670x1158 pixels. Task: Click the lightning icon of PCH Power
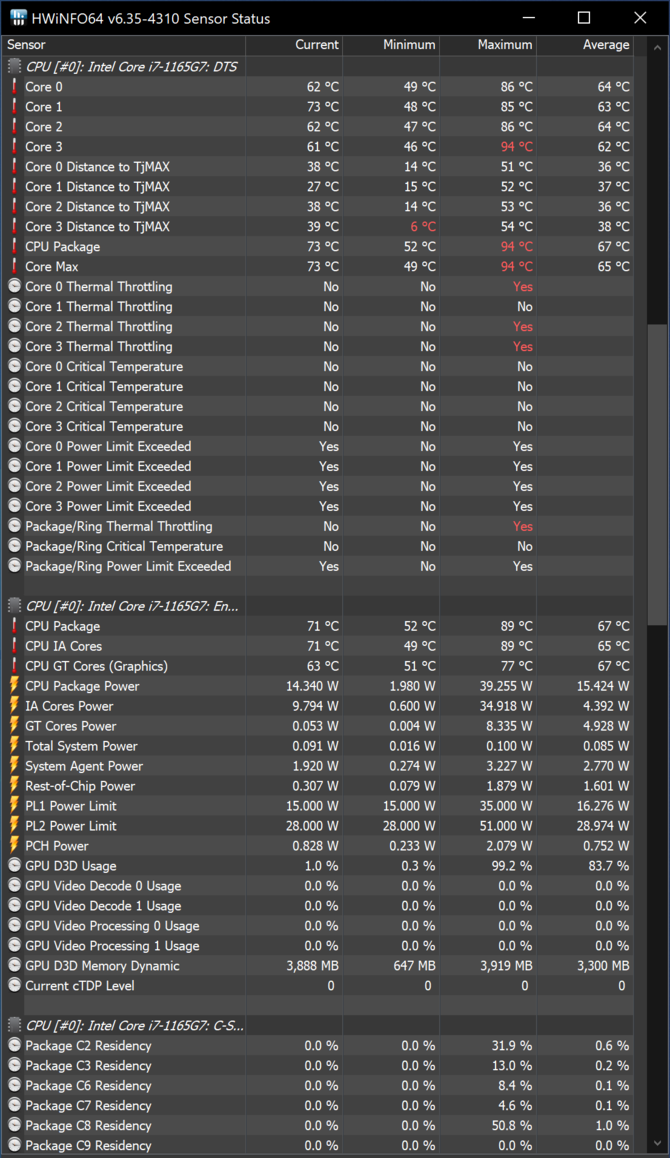(x=14, y=845)
